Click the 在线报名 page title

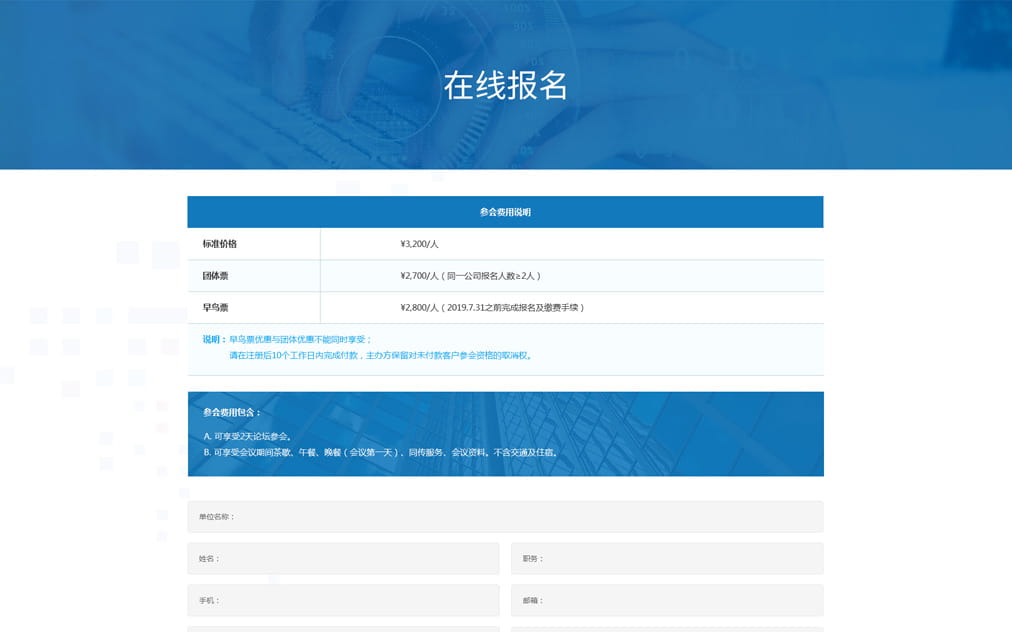click(x=505, y=86)
